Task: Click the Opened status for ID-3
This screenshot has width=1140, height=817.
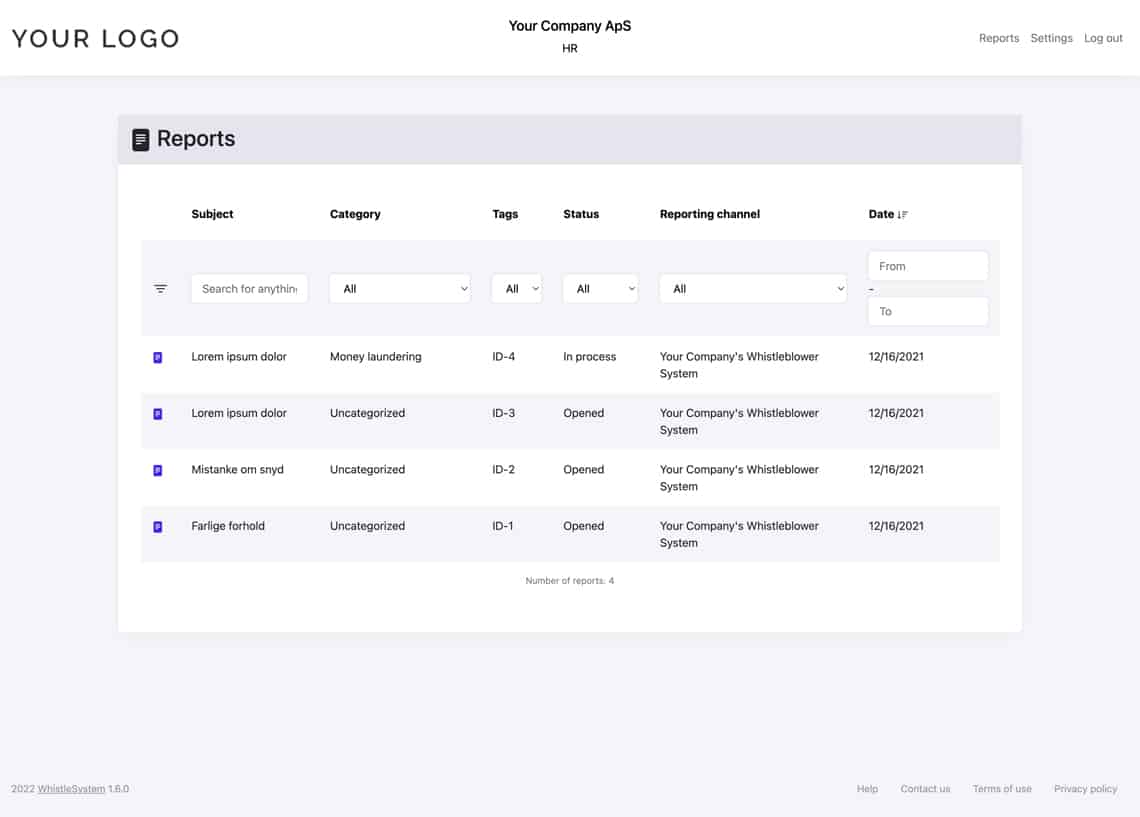Action: 583,413
